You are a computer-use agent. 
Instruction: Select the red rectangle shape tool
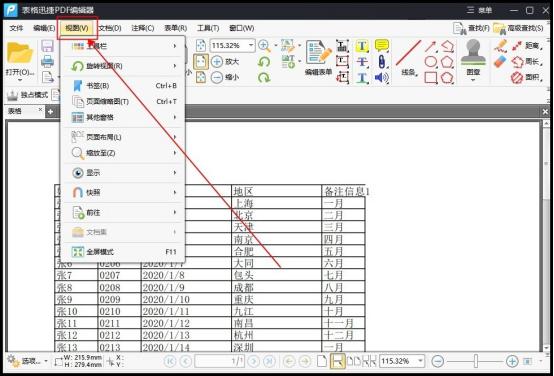(x=430, y=77)
